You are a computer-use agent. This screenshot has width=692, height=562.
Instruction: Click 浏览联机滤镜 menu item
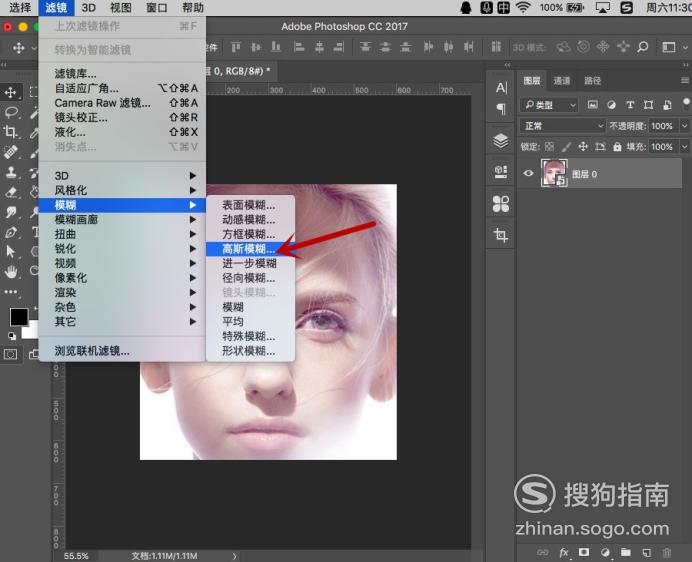122,351
